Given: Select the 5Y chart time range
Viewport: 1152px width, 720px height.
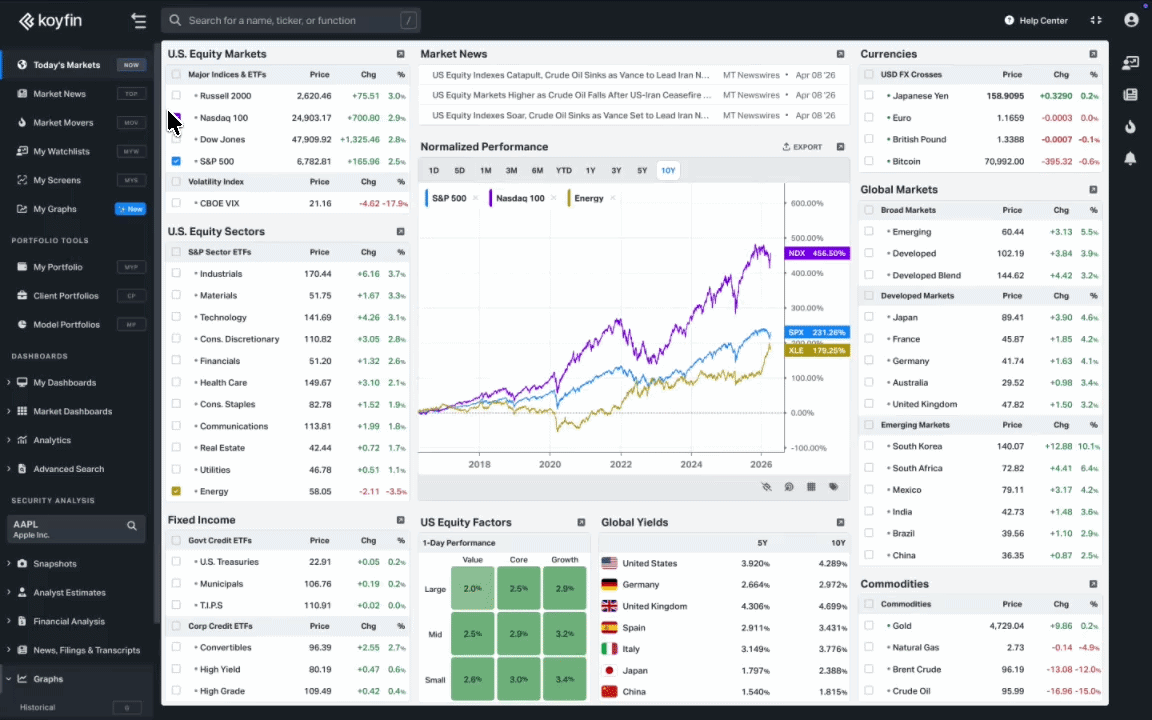Looking at the screenshot, I should pyautogui.click(x=642, y=170).
